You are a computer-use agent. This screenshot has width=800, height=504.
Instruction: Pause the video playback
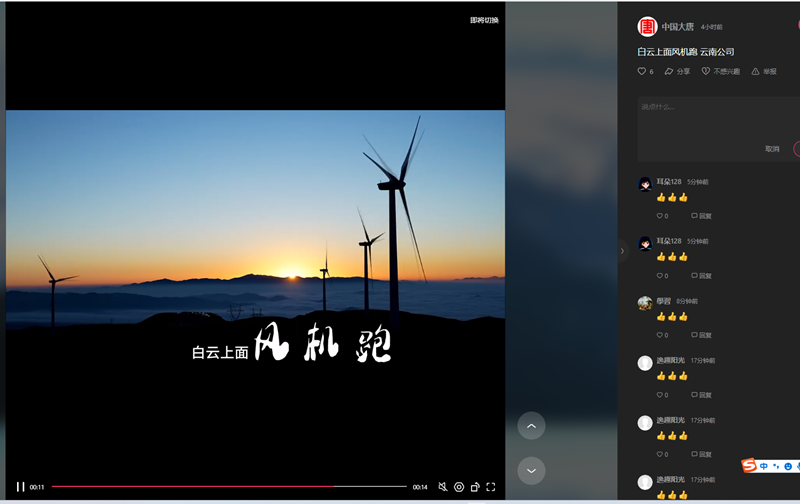[x=20, y=487]
